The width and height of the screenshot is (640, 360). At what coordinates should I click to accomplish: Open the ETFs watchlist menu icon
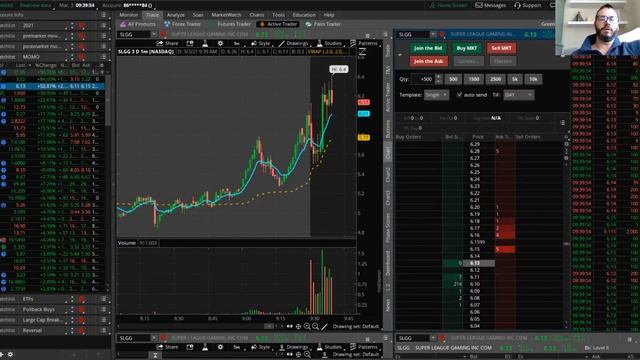[x=103, y=299]
